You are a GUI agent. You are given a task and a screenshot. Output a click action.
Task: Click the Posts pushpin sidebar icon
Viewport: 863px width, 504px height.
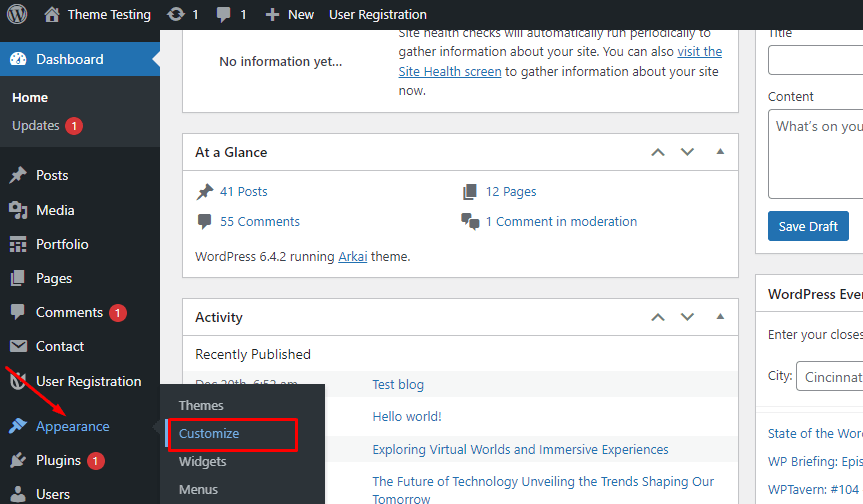point(18,175)
